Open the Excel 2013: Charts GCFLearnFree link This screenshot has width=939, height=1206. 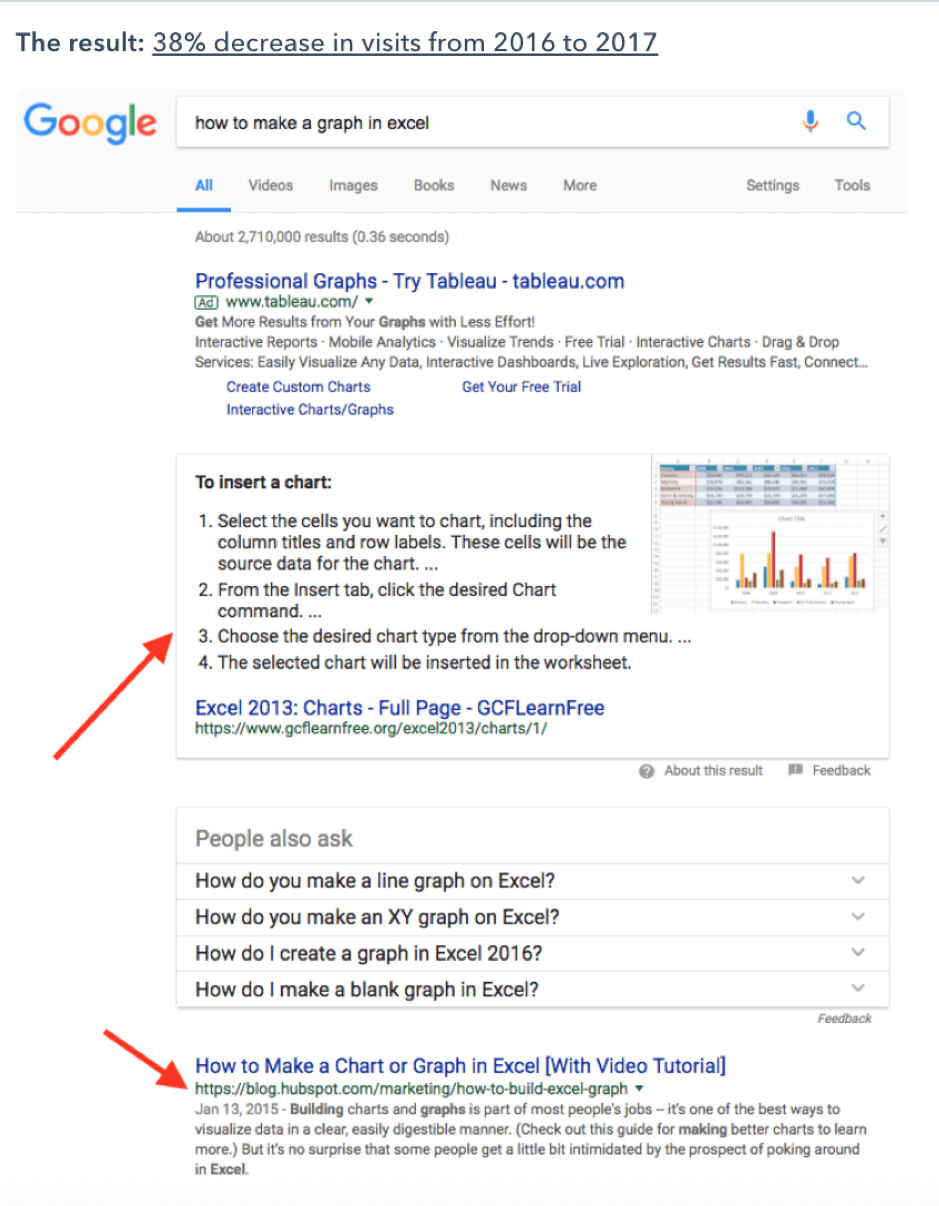click(399, 708)
